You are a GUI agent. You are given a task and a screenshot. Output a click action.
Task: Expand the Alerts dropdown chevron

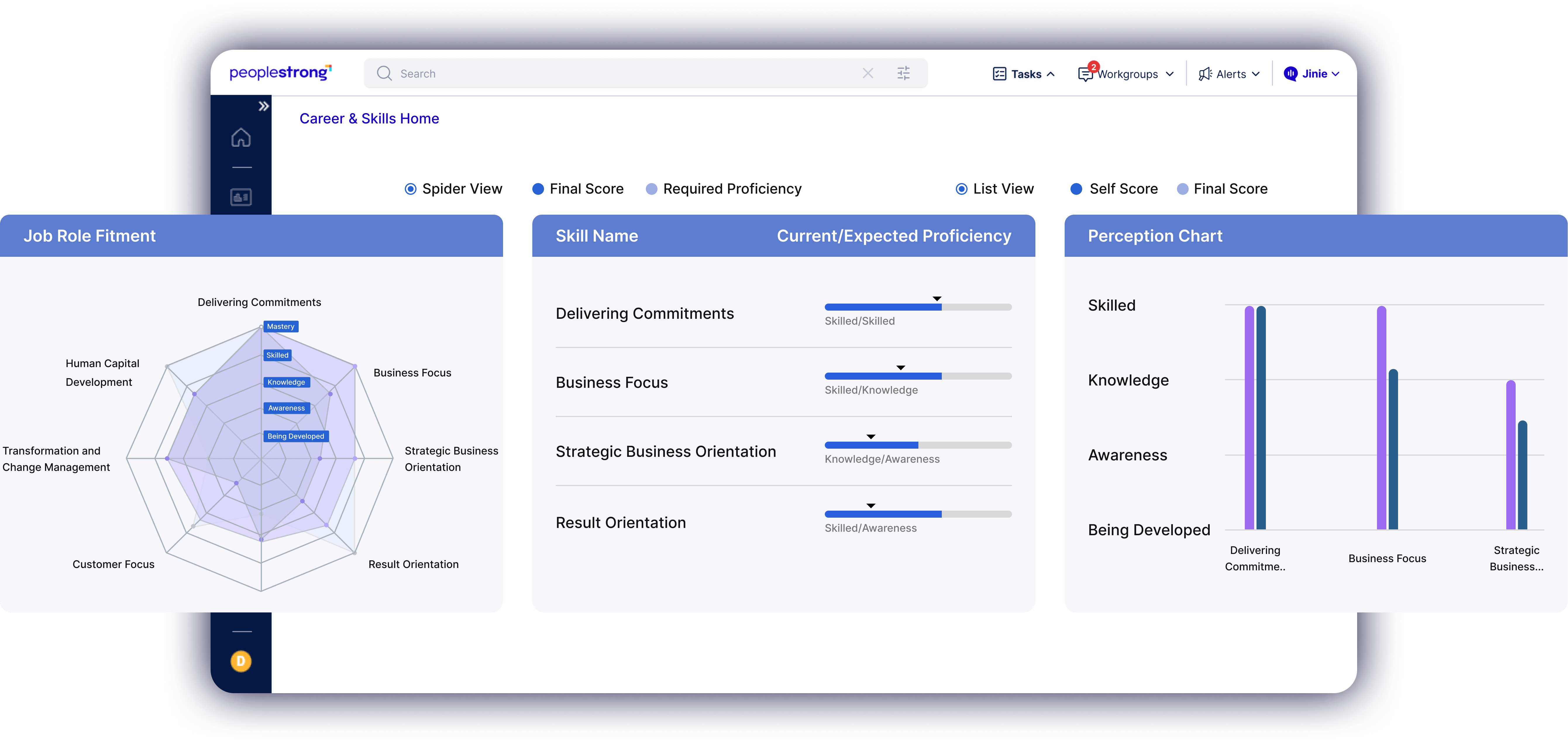click(x=1256, y=74)
